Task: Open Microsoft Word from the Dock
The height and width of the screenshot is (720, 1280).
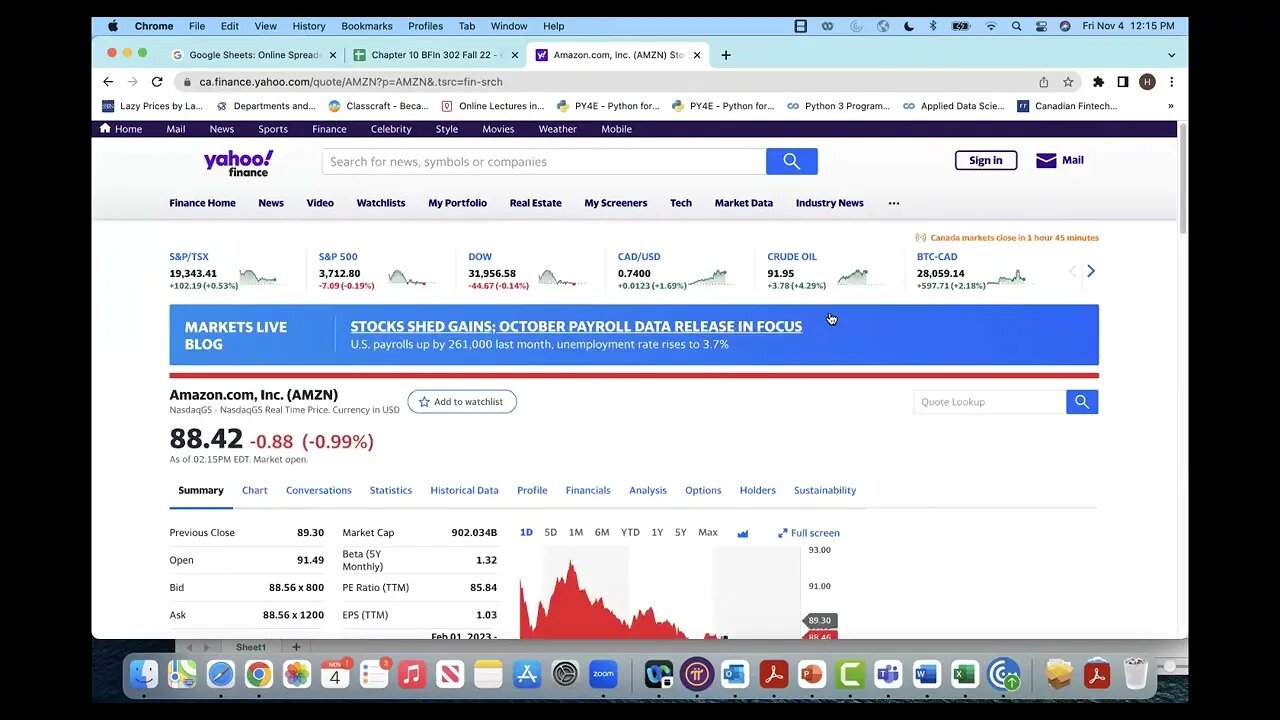Action: pyautogui.click(x=926, y=675)
